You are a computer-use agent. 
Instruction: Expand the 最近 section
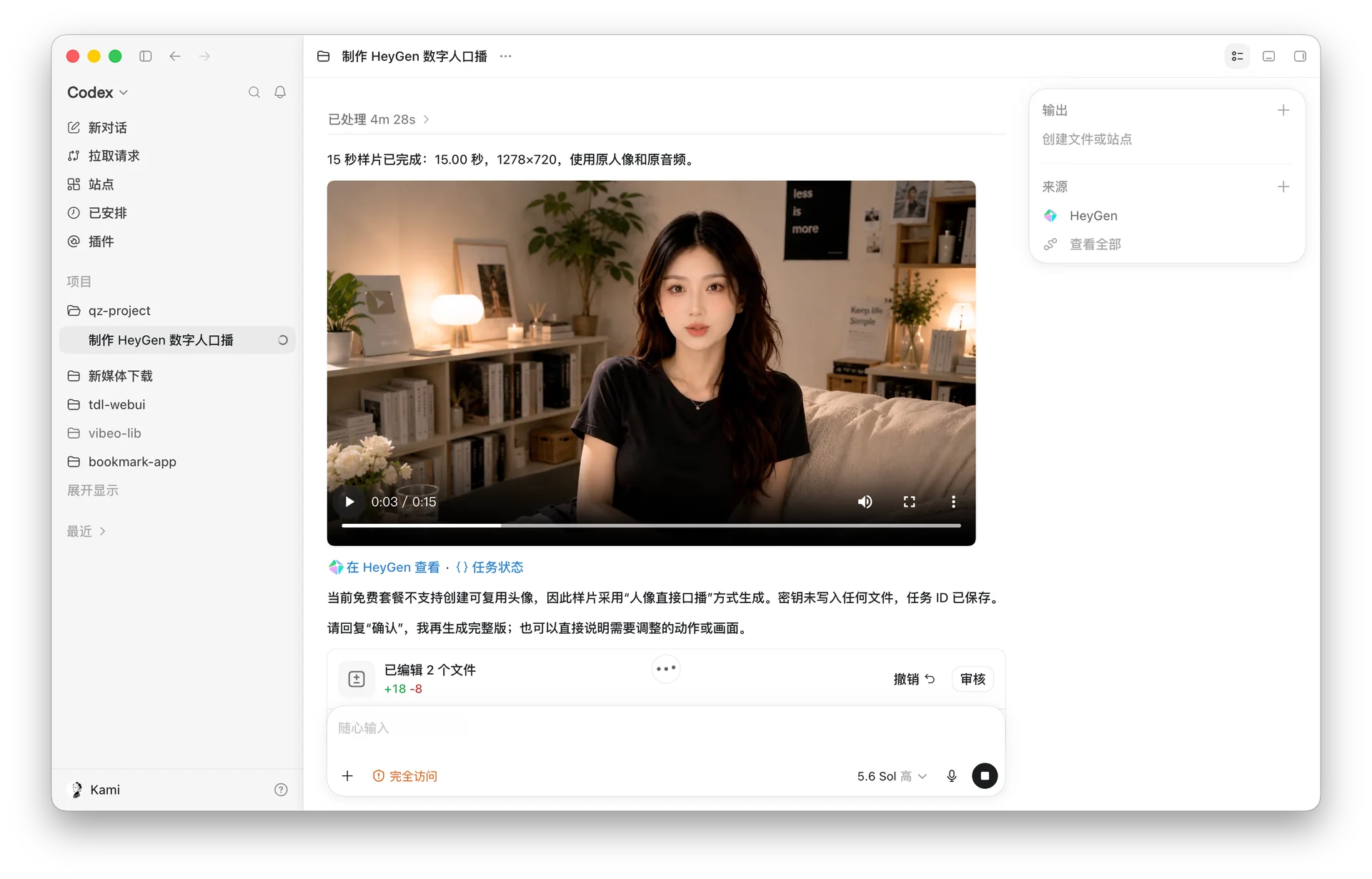(86, 531)
